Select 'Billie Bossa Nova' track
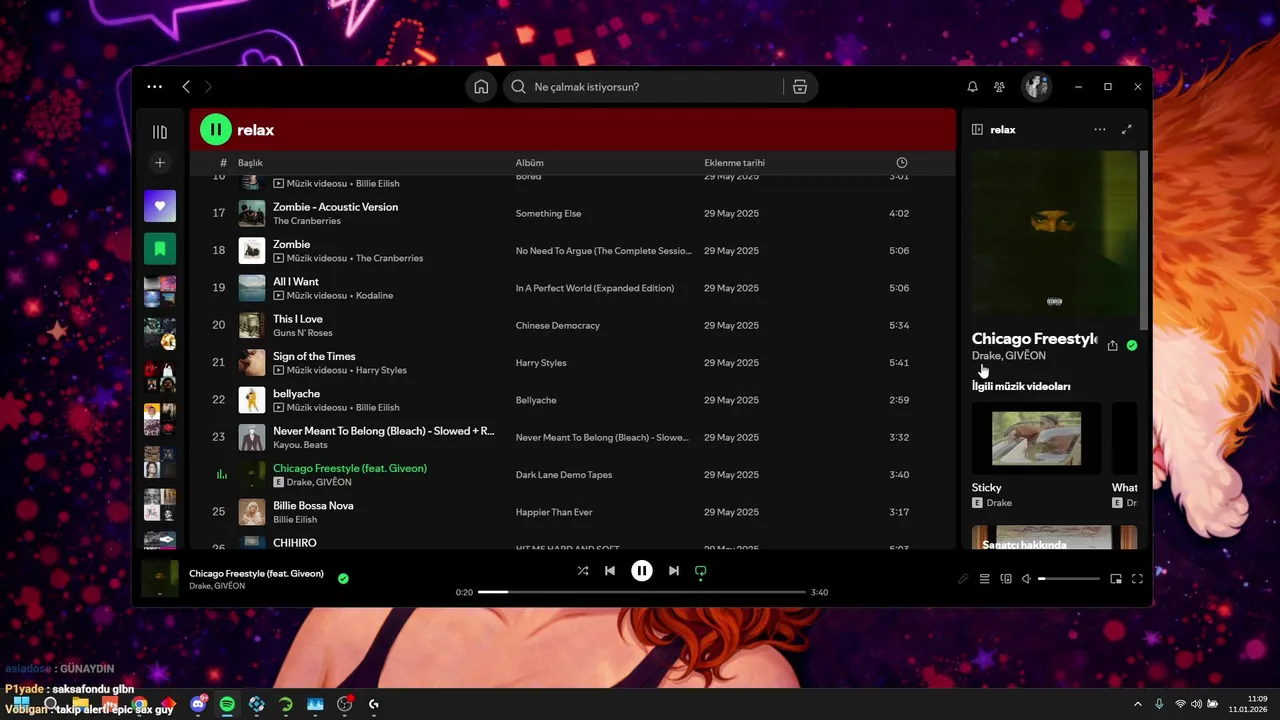 (313, 506)
